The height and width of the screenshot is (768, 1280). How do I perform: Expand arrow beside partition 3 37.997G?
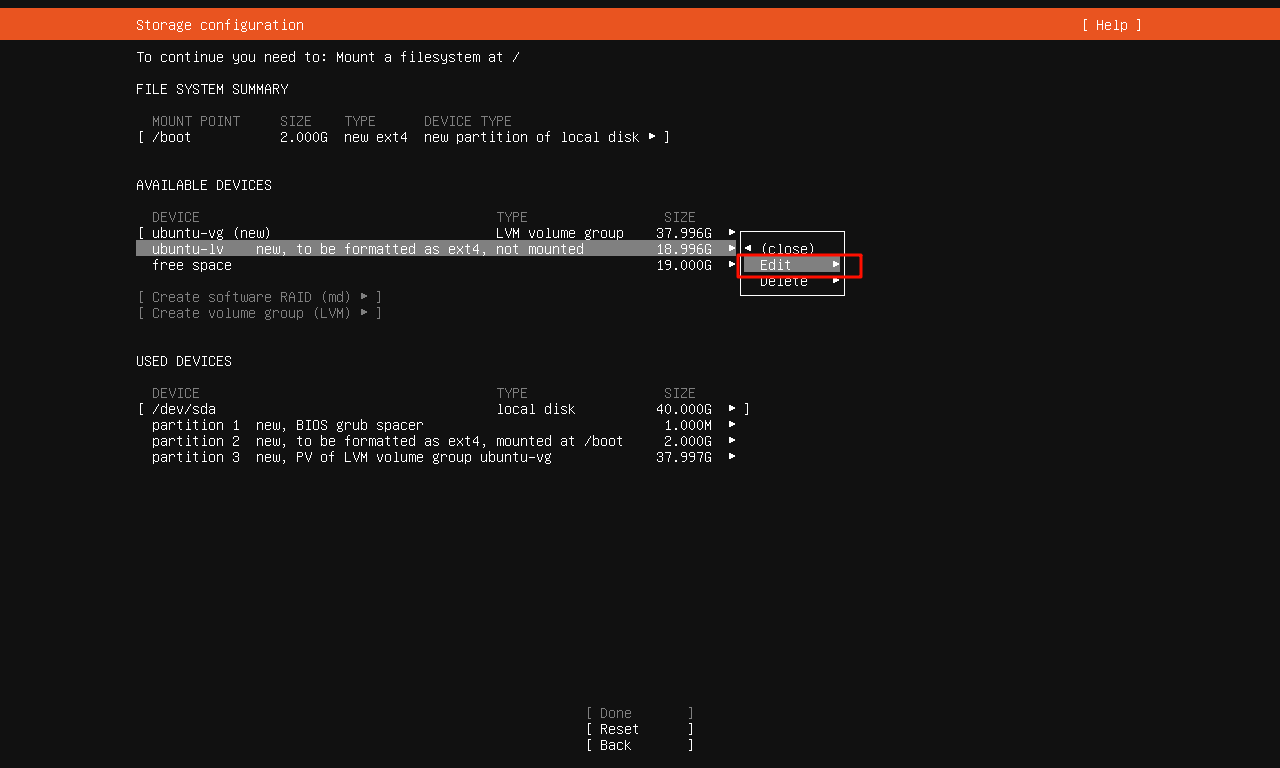732,456
